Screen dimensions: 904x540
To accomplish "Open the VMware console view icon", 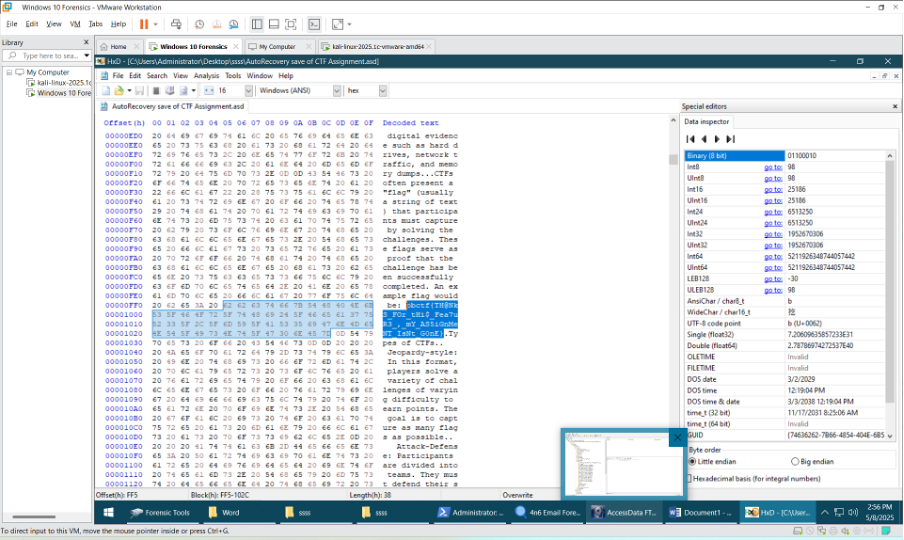I will tap(314, 24).
